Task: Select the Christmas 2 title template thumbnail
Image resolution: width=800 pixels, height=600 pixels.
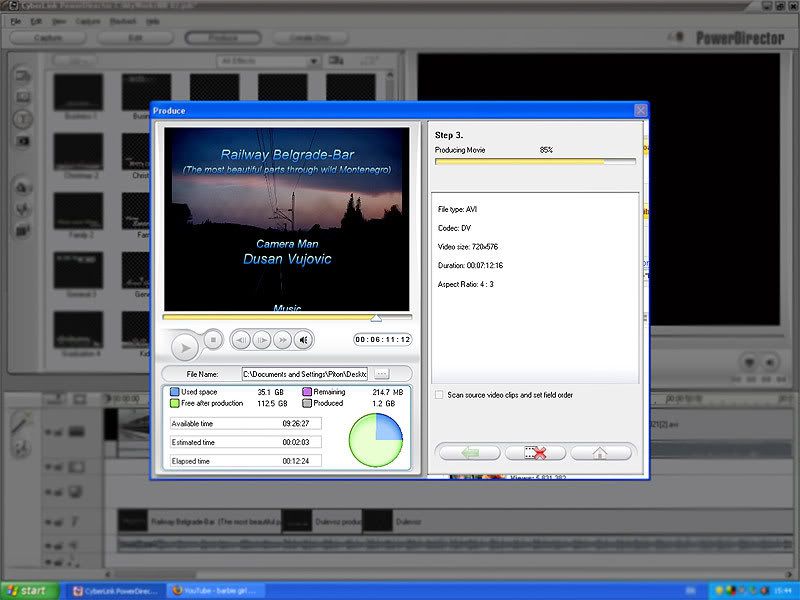Action: [79, 152]
